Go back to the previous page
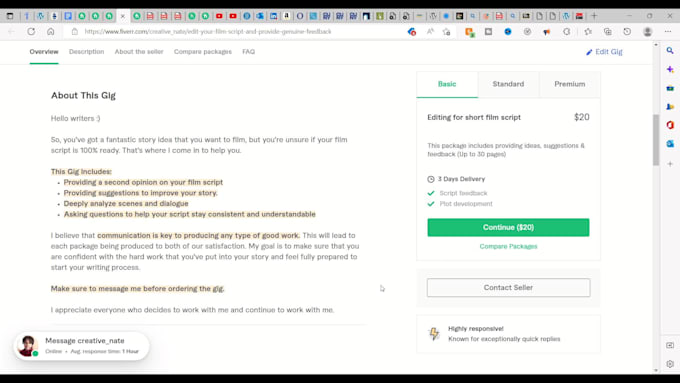 [x=12, y=32]
